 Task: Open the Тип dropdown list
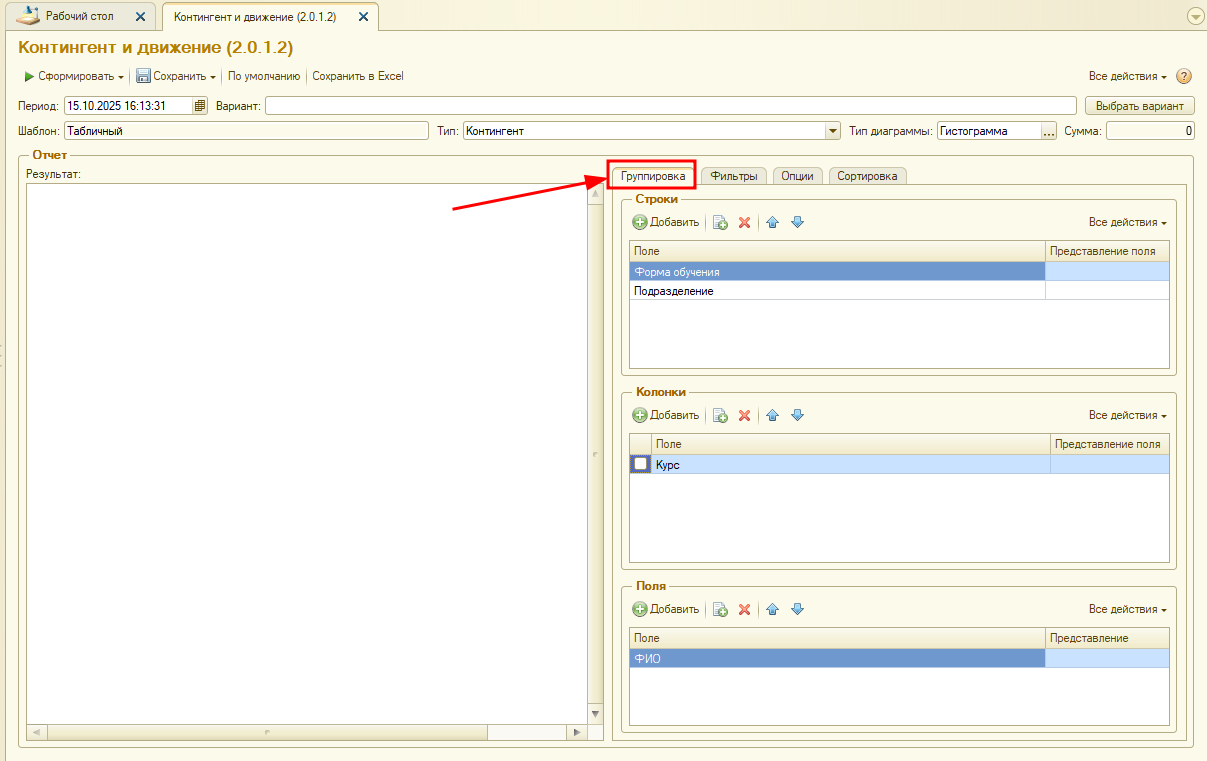point(832,131)
